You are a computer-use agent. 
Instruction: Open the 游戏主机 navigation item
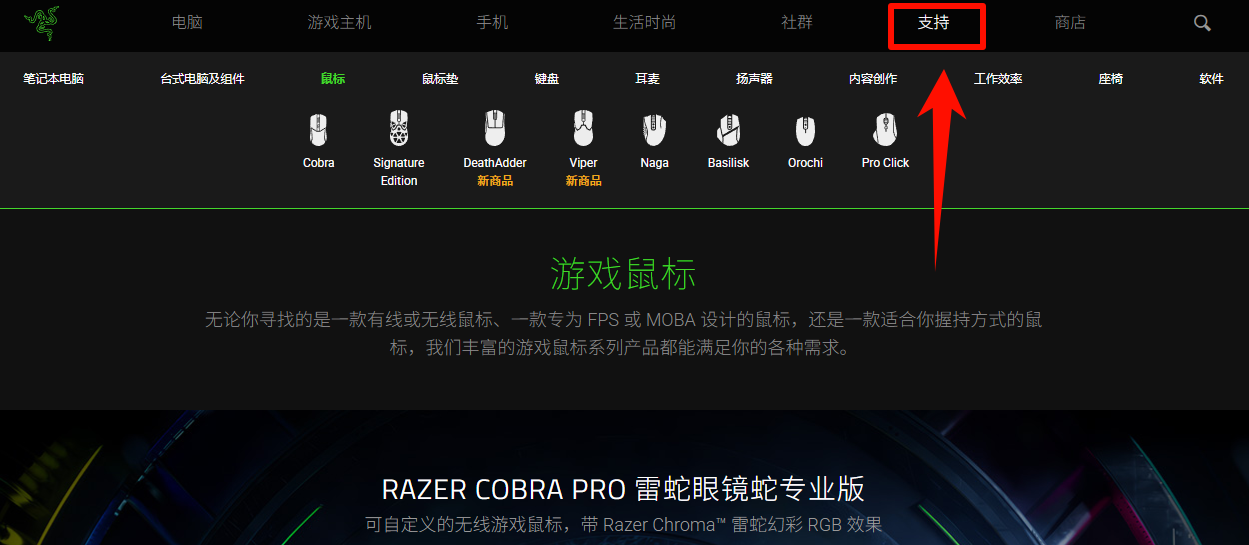coord(339,22)
